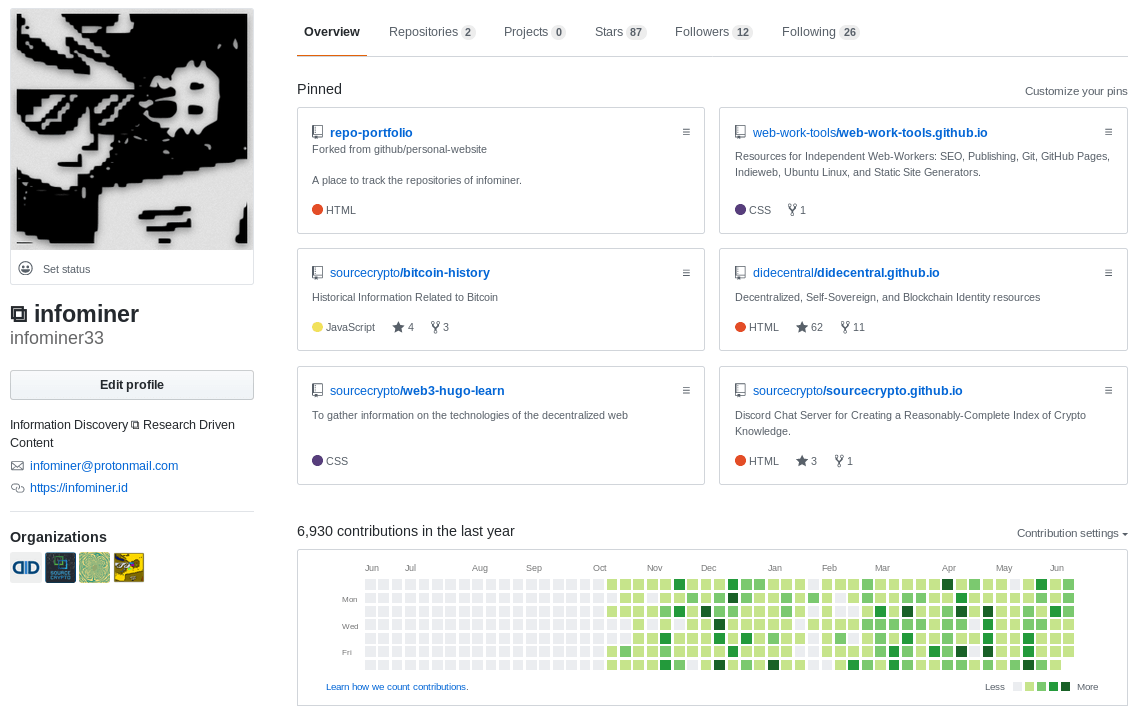Click the stars count on sourcecrypto.github.io
The width and height of the screenshot is (1132, 707).
pos(806,461)
